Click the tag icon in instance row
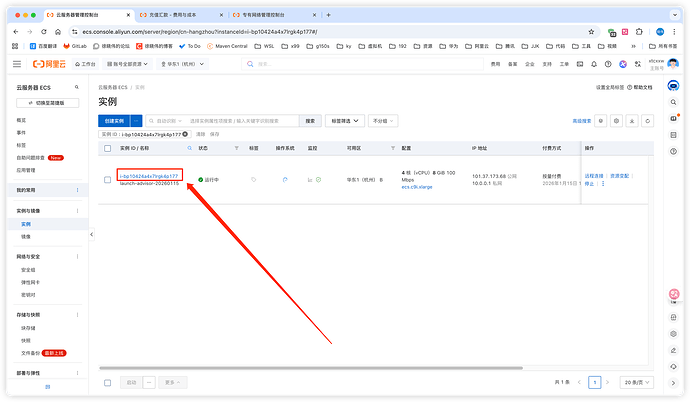The image size is (690, 402). coord(253,180)
